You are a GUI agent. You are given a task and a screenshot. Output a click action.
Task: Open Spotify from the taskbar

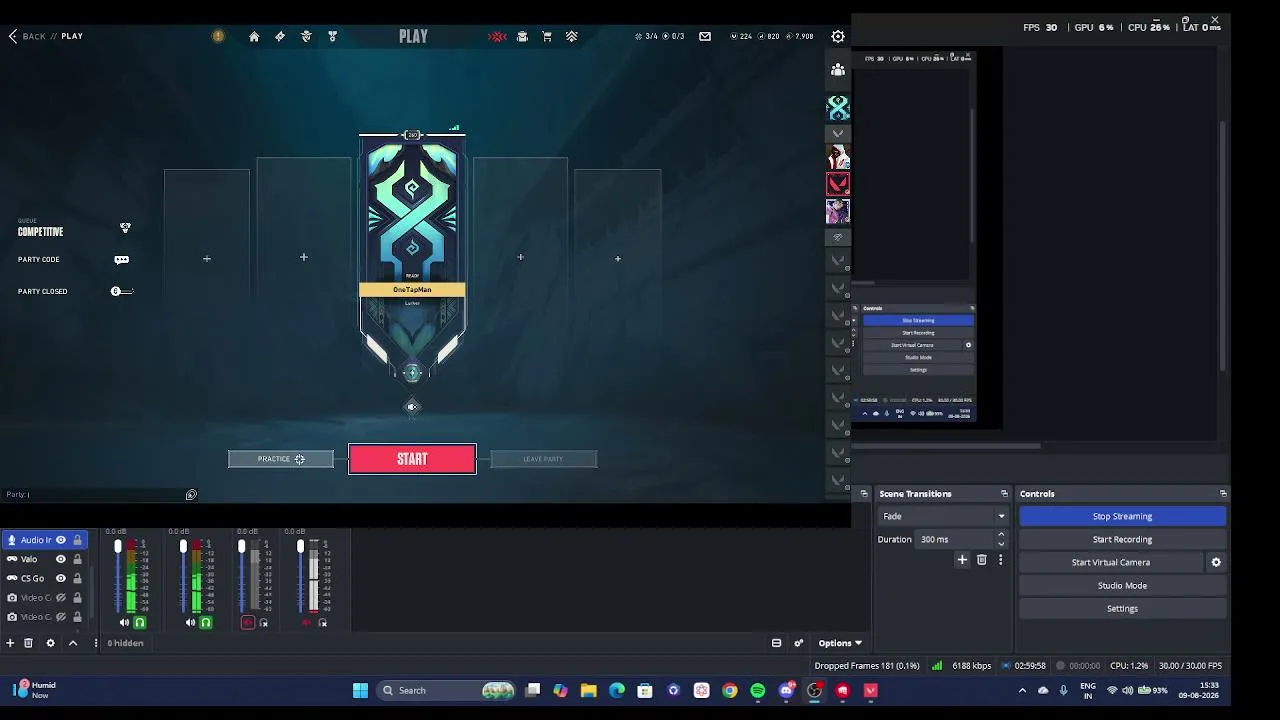758,690
